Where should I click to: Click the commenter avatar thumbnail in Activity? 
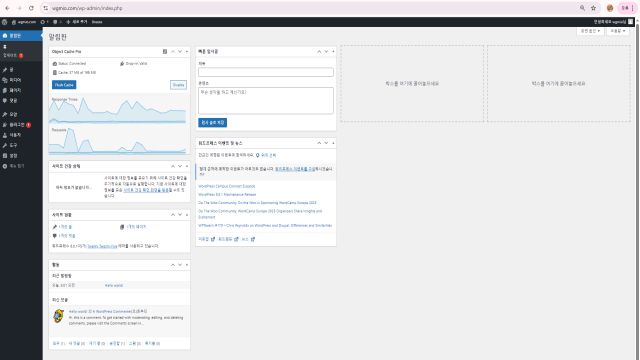(x=58, y=316)
